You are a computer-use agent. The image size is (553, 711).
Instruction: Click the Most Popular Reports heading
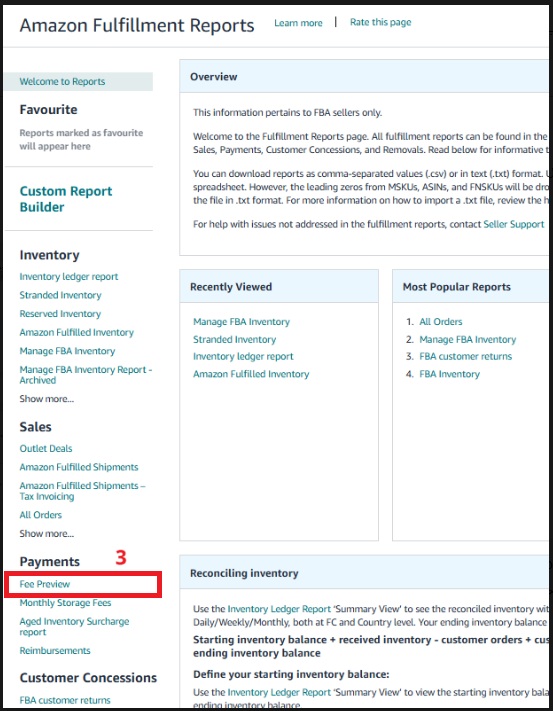456,287
